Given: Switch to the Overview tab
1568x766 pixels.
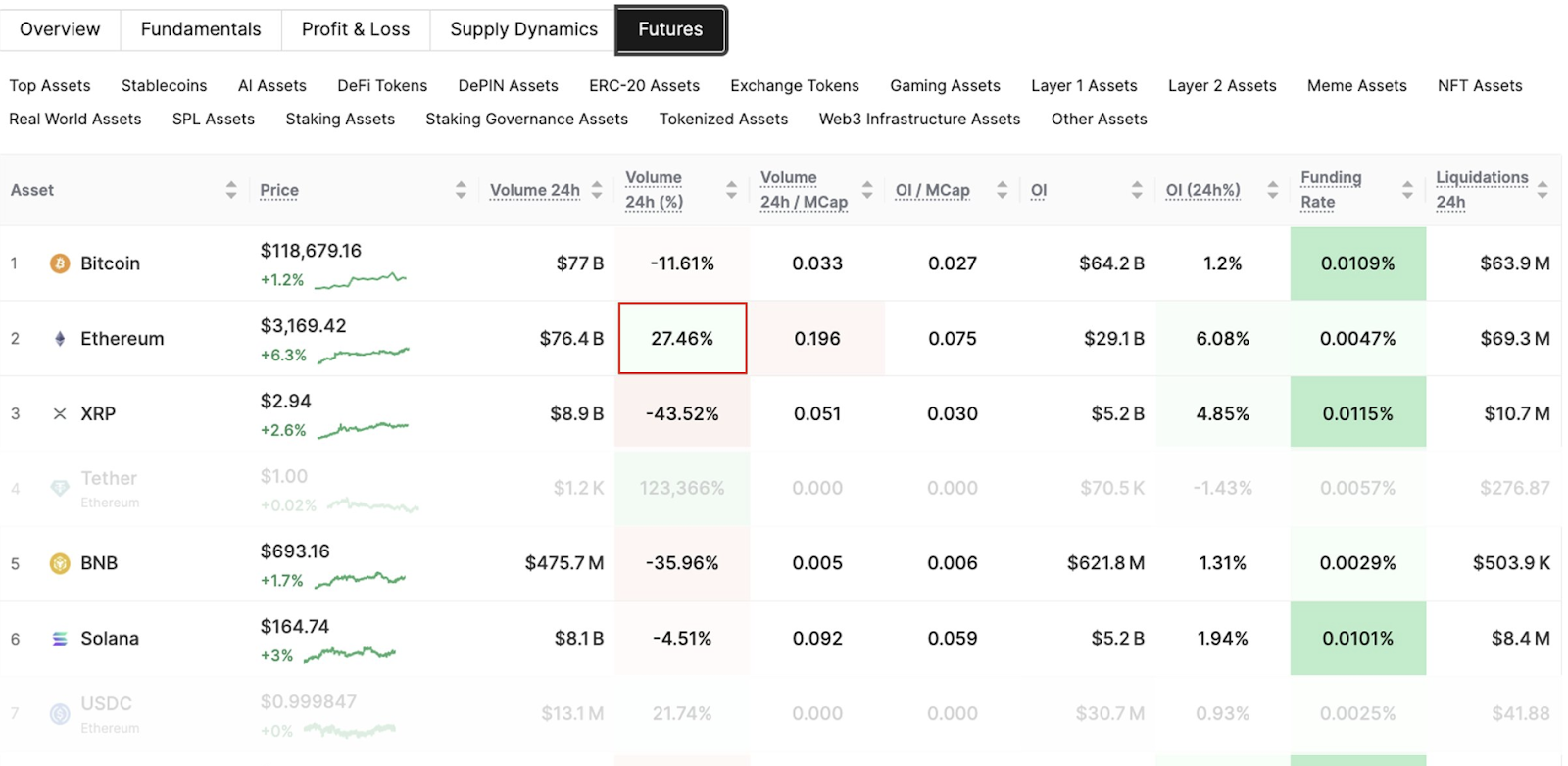Looking at the screenshot, I should pyautogui.click(x=60, y=29).
